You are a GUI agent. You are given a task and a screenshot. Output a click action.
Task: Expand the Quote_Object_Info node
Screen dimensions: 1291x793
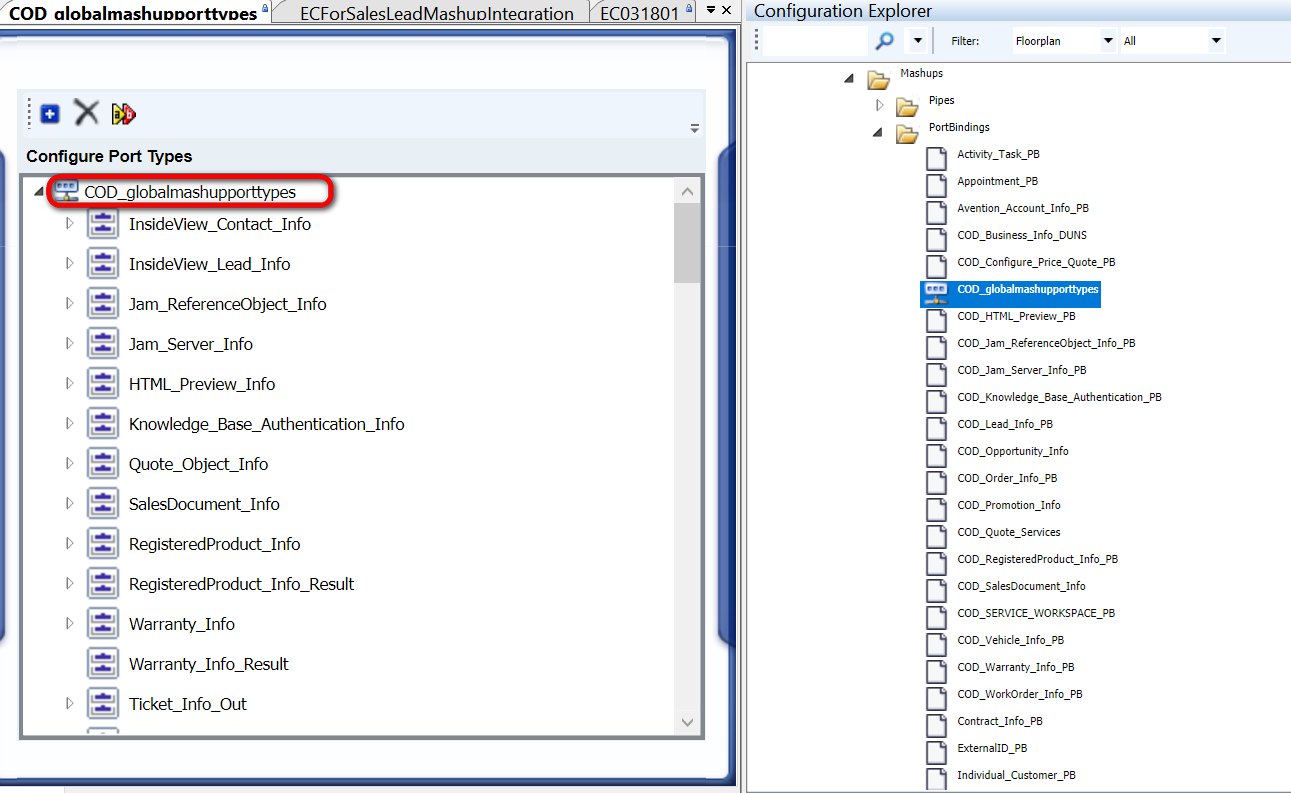click(x=69, y=463)
